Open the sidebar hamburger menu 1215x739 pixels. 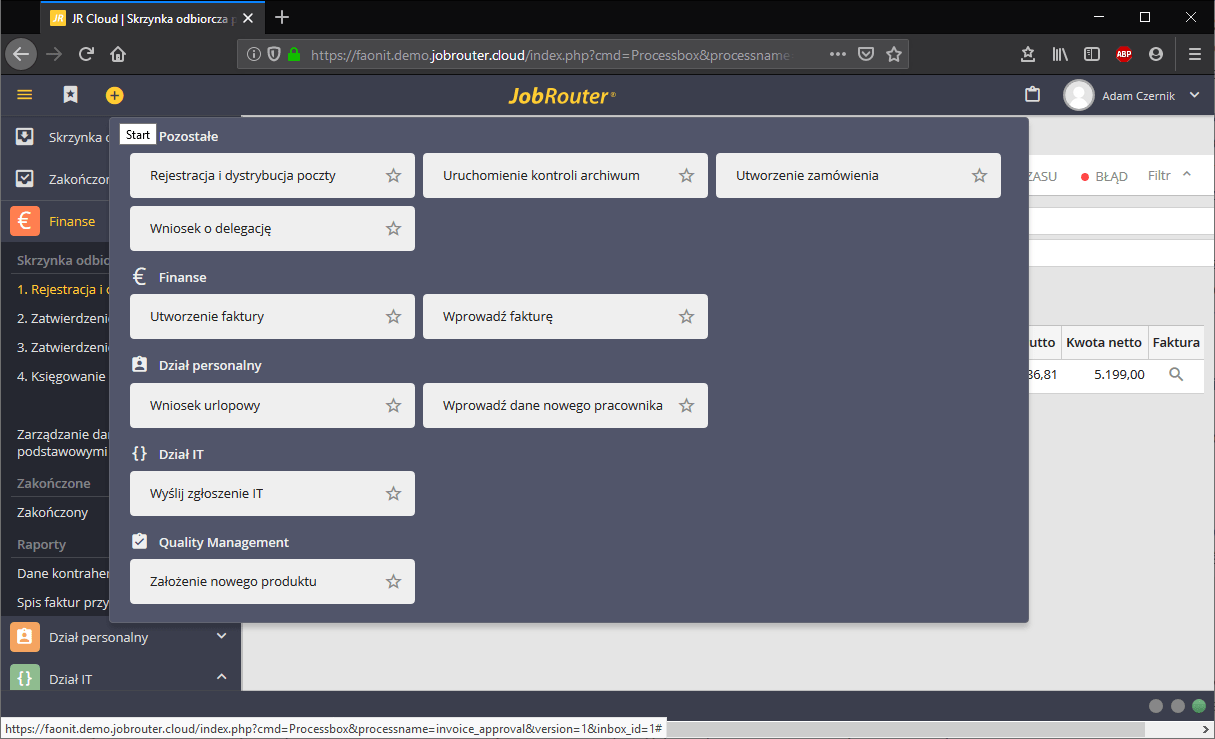pos(24,95)
